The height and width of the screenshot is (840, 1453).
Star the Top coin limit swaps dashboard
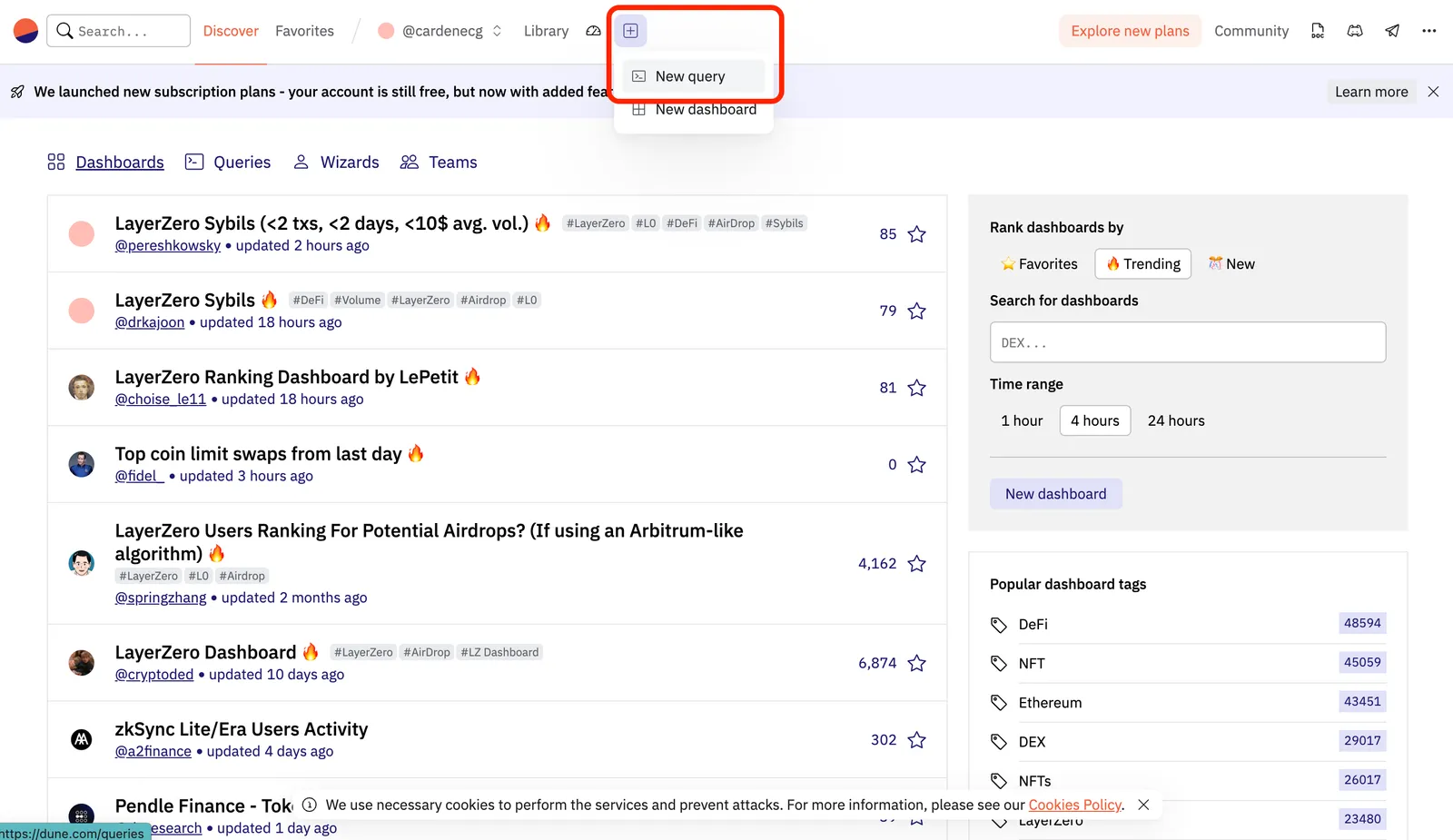click(917, 465)
